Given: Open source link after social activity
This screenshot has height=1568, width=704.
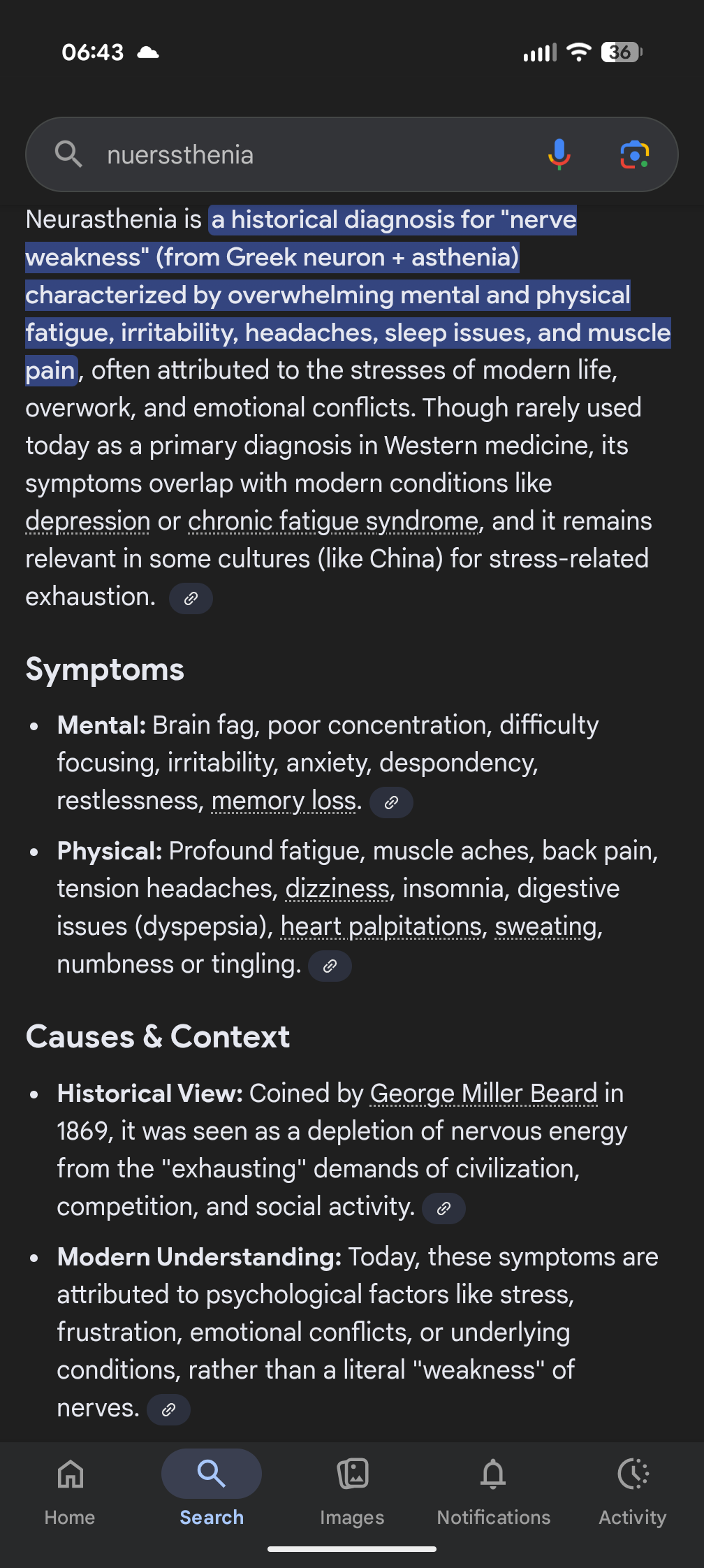Looking at the screenshot, I should click(x=443, y=1208).
